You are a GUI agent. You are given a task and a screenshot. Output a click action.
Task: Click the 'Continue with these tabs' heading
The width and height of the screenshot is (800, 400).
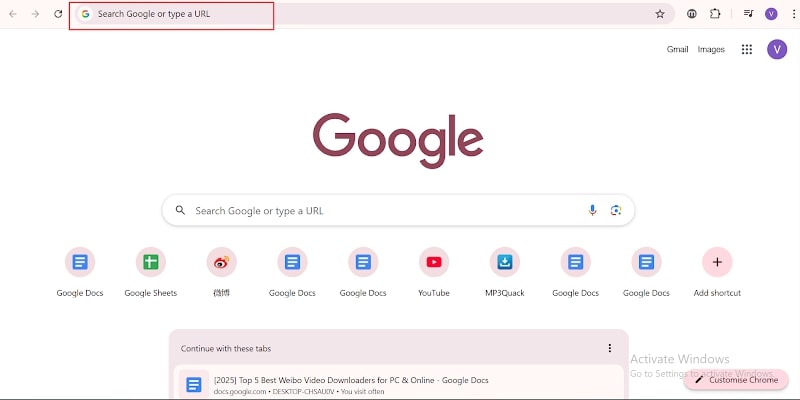pyautogui.click(x=226, y=348)
